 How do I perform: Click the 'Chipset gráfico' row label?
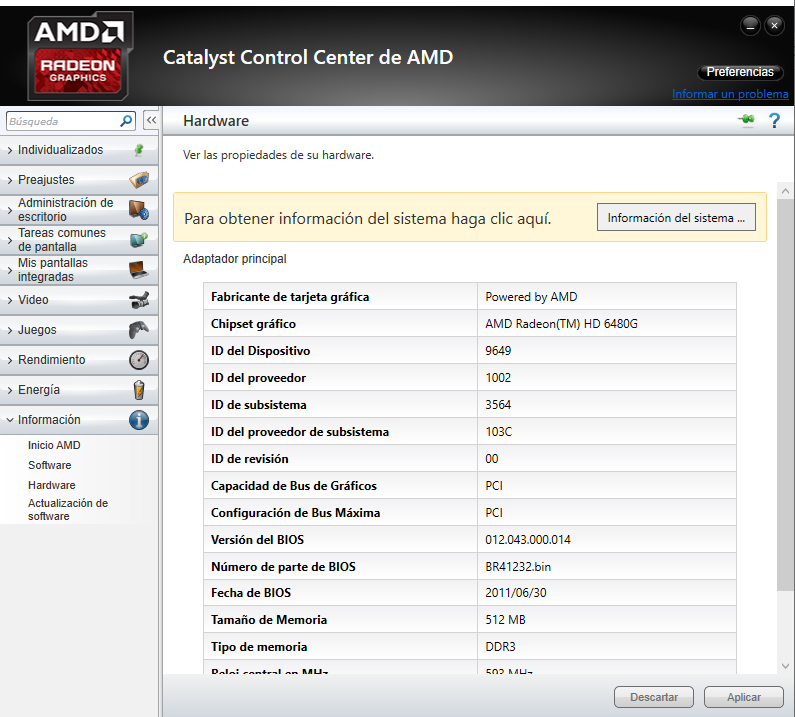(253, 324)
